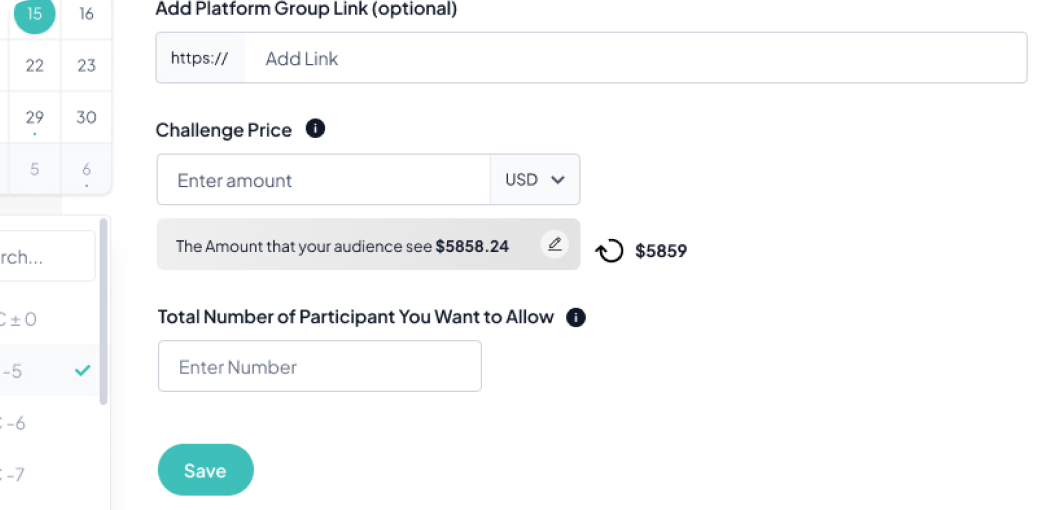Select date 30 in the calendar
Screen dimensions: 1042x510
(86, 117)
